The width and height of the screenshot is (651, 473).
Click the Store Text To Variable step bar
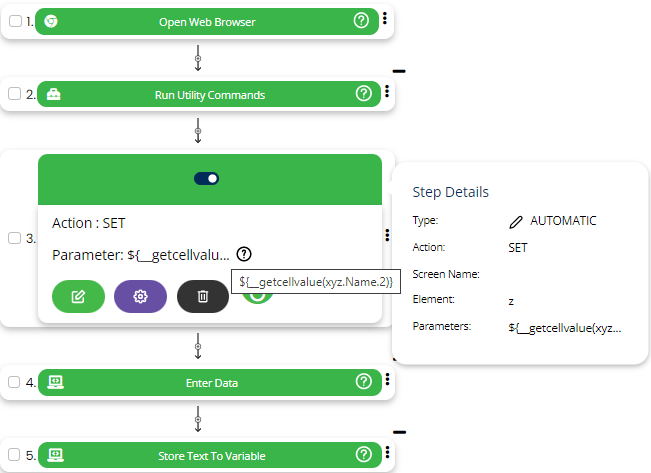[211, 455]
